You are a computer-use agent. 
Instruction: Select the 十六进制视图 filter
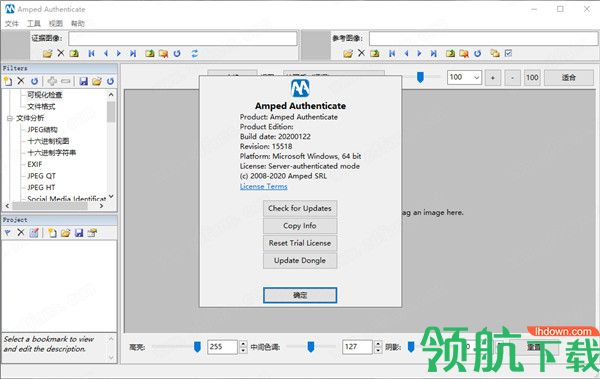click(48, 141)
